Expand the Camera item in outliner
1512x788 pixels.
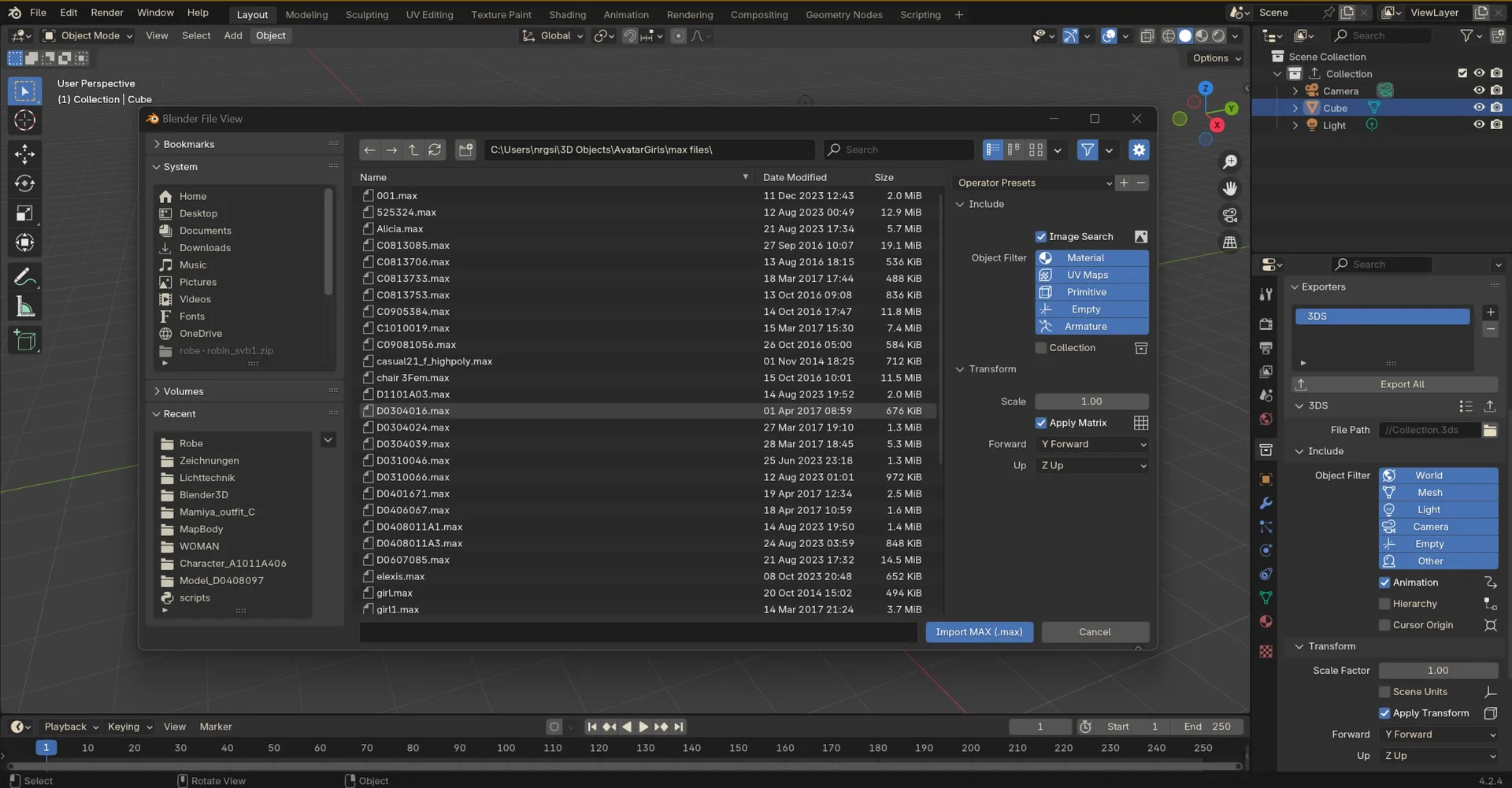1295,91
